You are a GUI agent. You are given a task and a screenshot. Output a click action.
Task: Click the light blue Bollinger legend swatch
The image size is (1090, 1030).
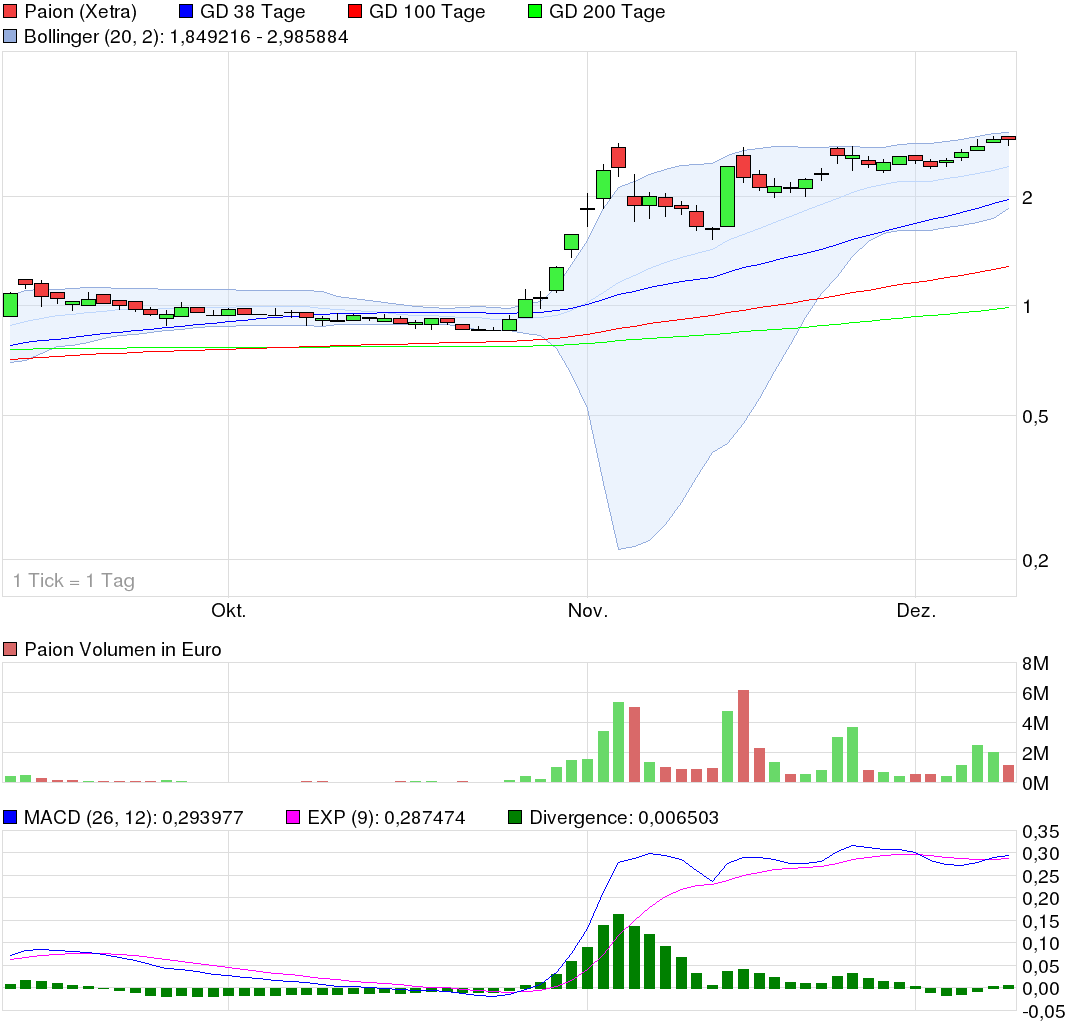10,37
